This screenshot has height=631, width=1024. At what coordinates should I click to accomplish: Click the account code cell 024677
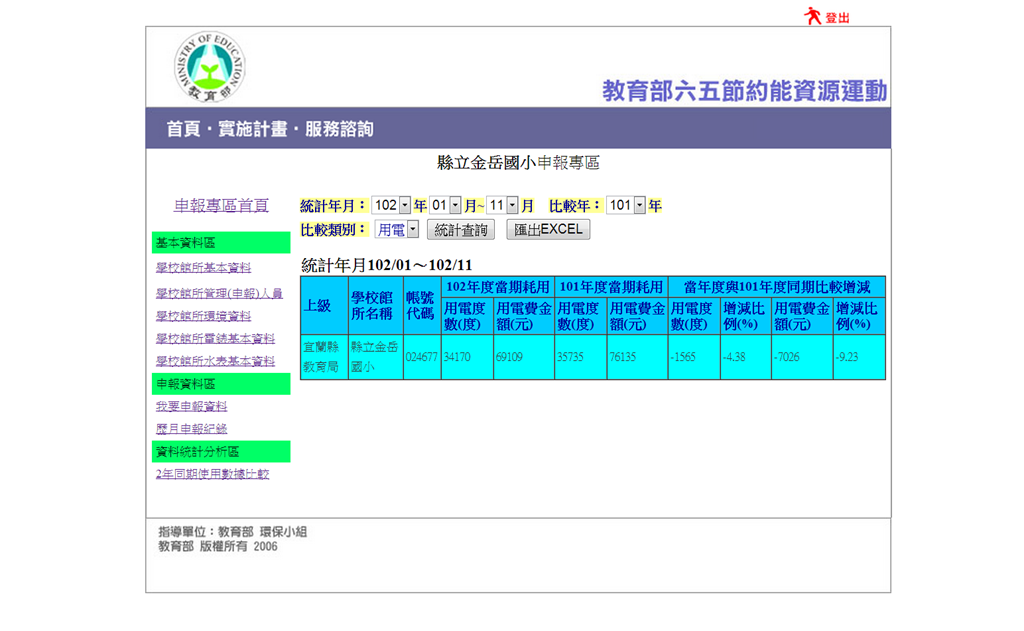click(x=421, y=357)
